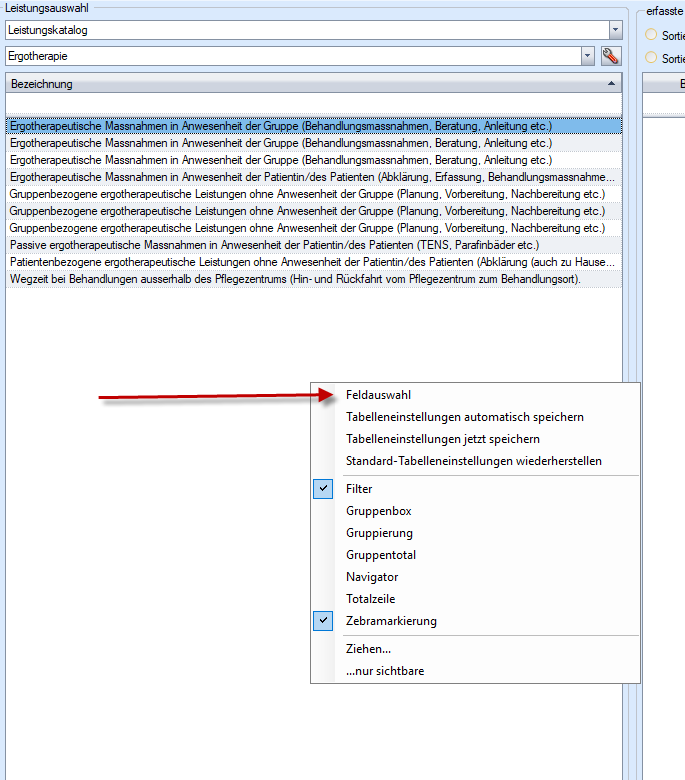Select Standard-Tabelleneinstellungen wiederherstellen
Viewport: 685px width, 780px height.
475,461
